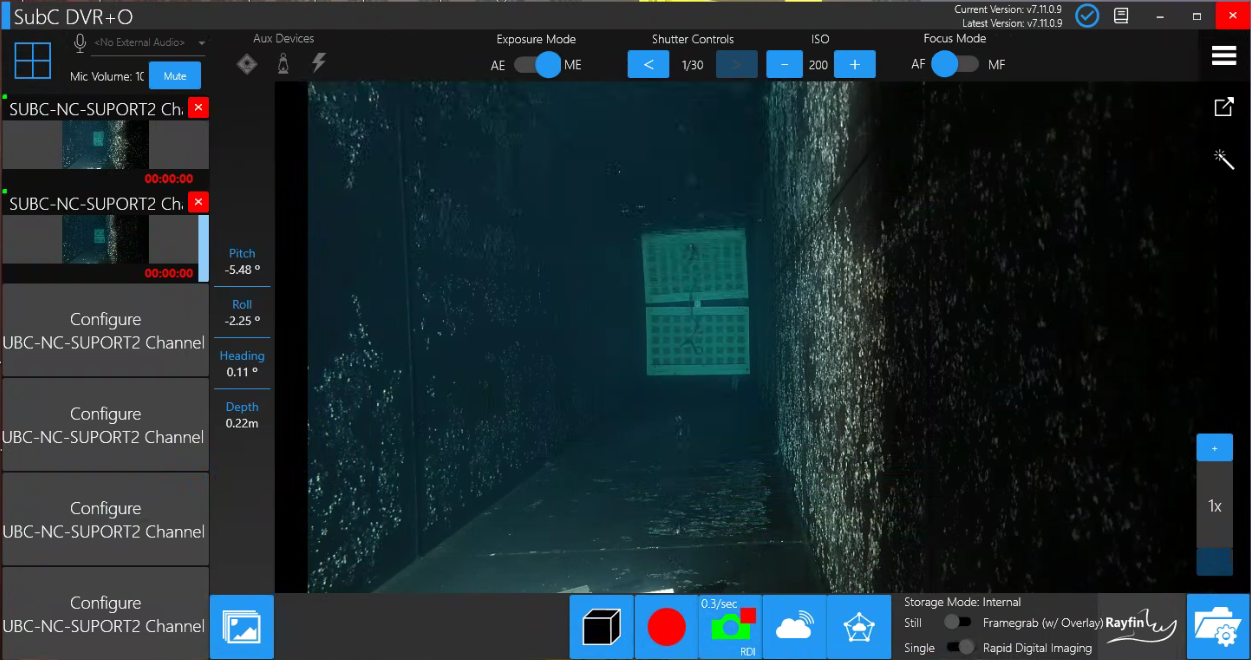Click the Pitch -5.48° reading
Screen dimensions: 1251x660
click(242, 262)
